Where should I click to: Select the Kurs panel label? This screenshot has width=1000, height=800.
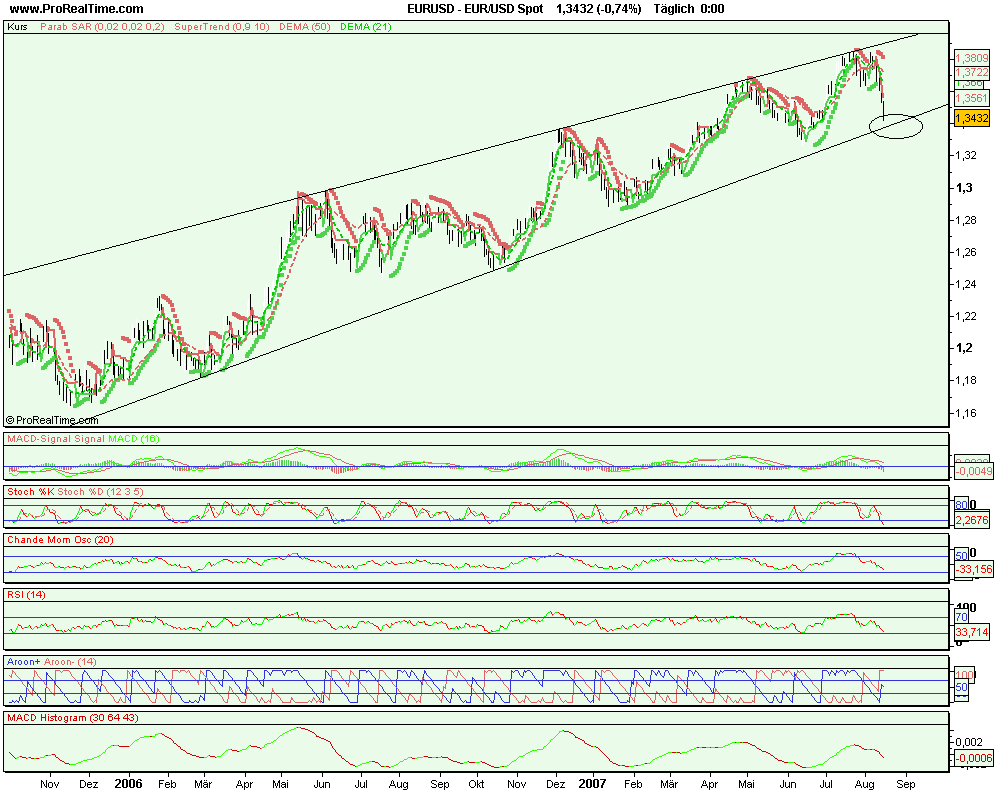tap(17, 27)
